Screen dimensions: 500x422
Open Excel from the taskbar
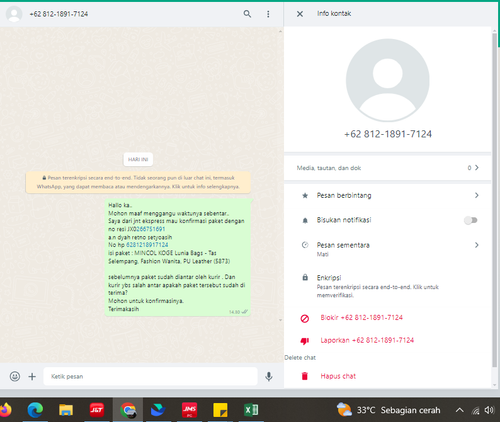click(251, 410)
